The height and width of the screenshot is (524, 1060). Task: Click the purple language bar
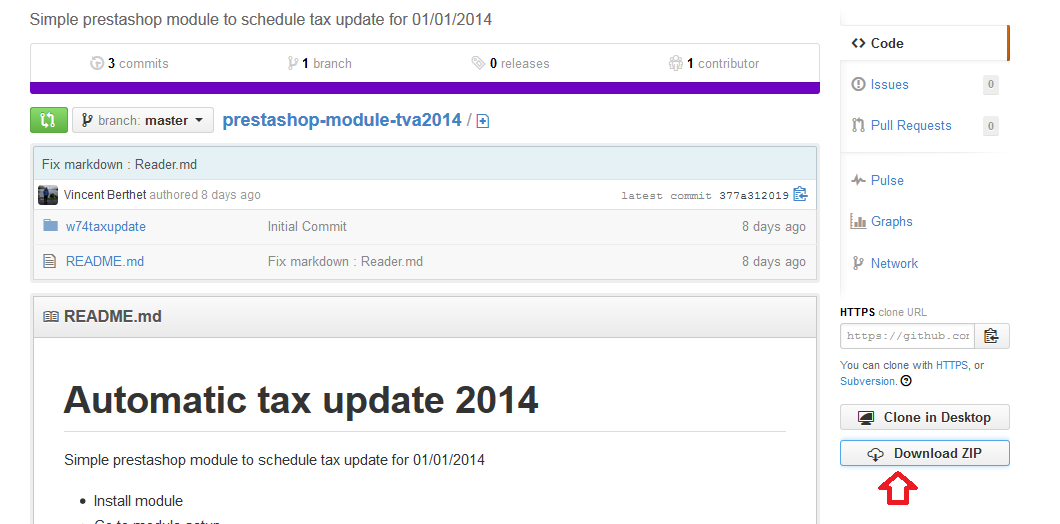[x=425, y=88]
